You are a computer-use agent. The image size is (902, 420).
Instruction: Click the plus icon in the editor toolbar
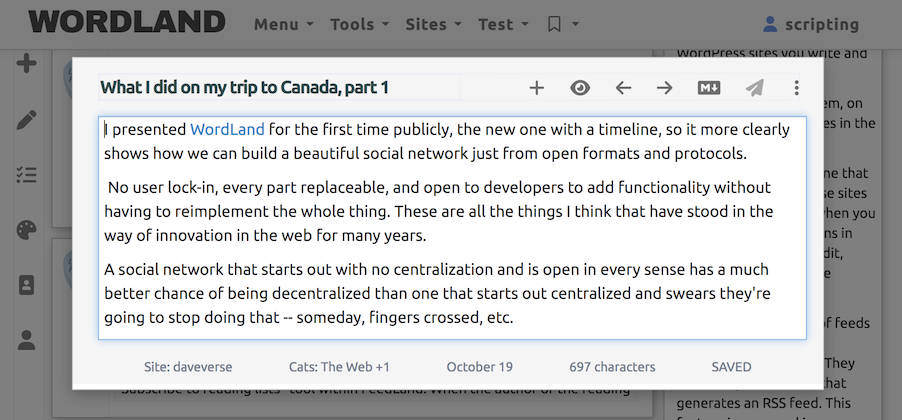[x=537, y=88]
